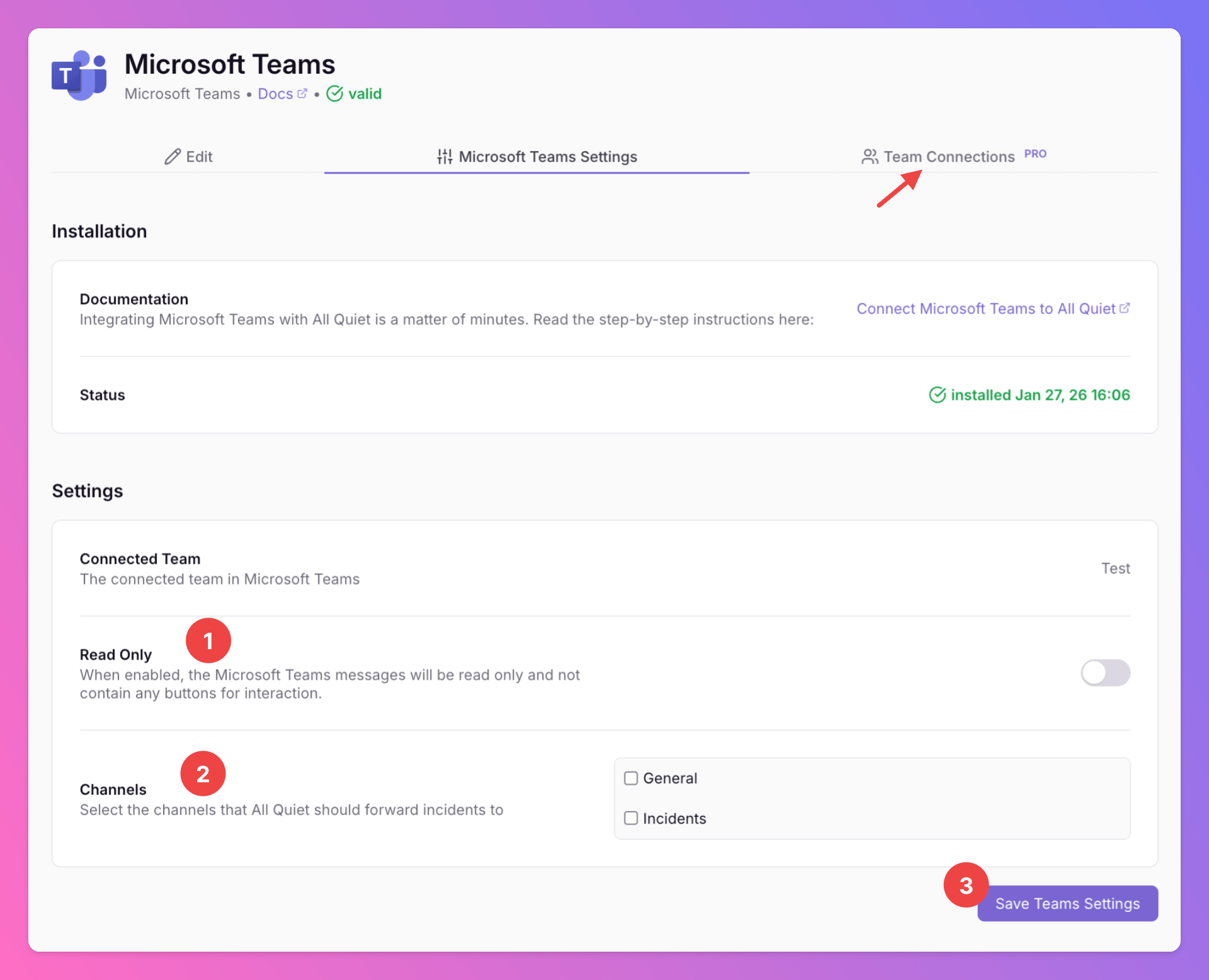Open Connect Microsoft Teams to All Quiet link
The width and height of the screenshot is (1209, 980).
[985, 308]
